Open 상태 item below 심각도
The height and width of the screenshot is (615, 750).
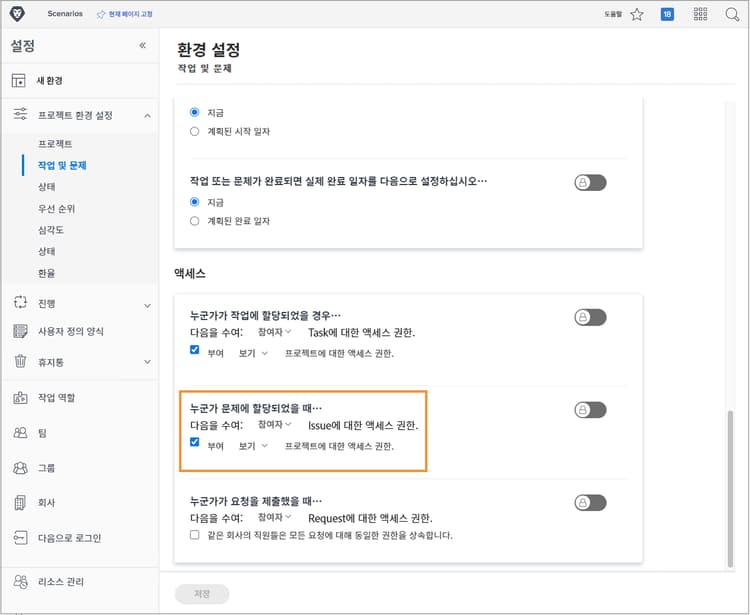[x=46, y=252]
